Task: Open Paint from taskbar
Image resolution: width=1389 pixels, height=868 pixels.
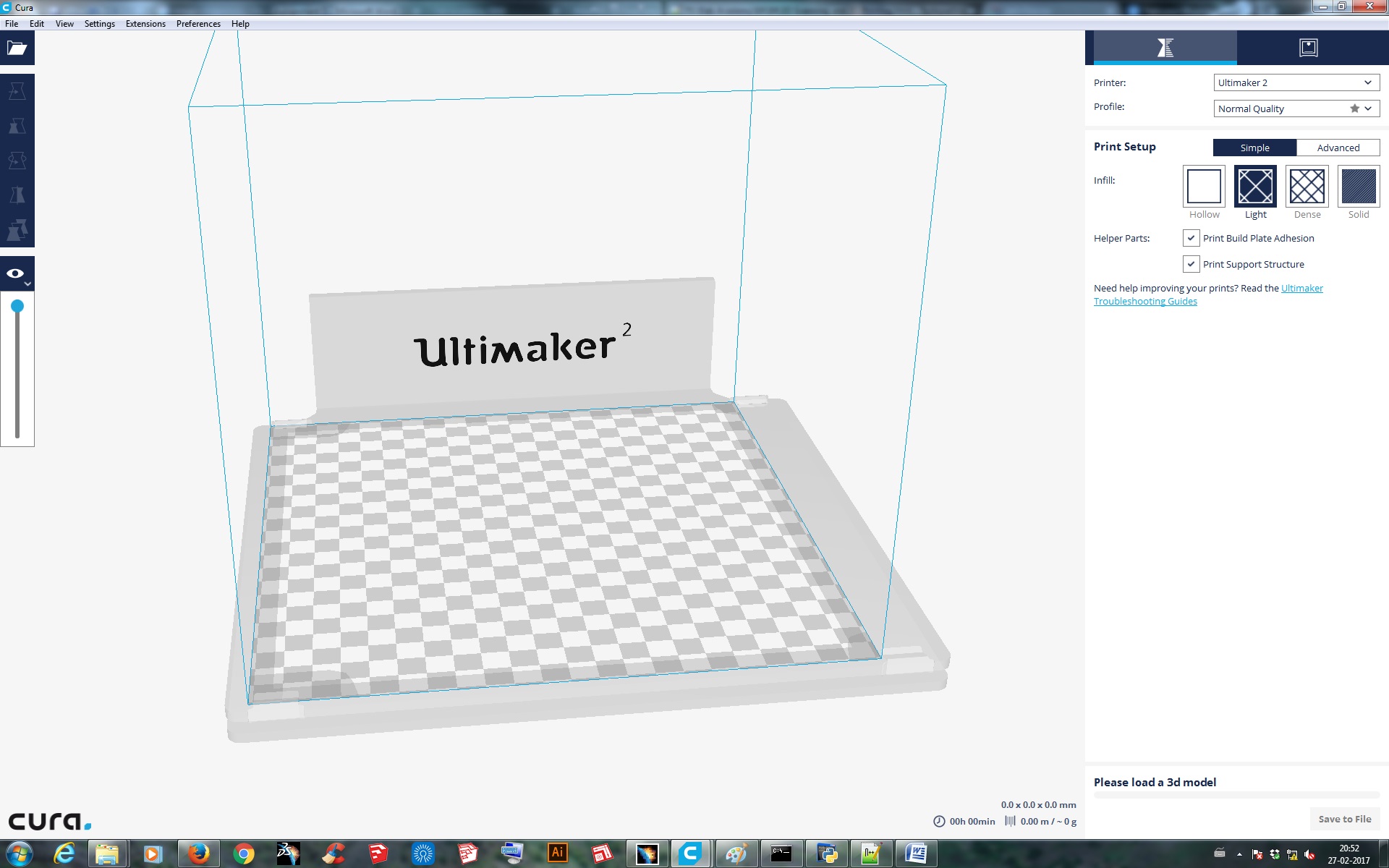Action: [x=736, y=854]
